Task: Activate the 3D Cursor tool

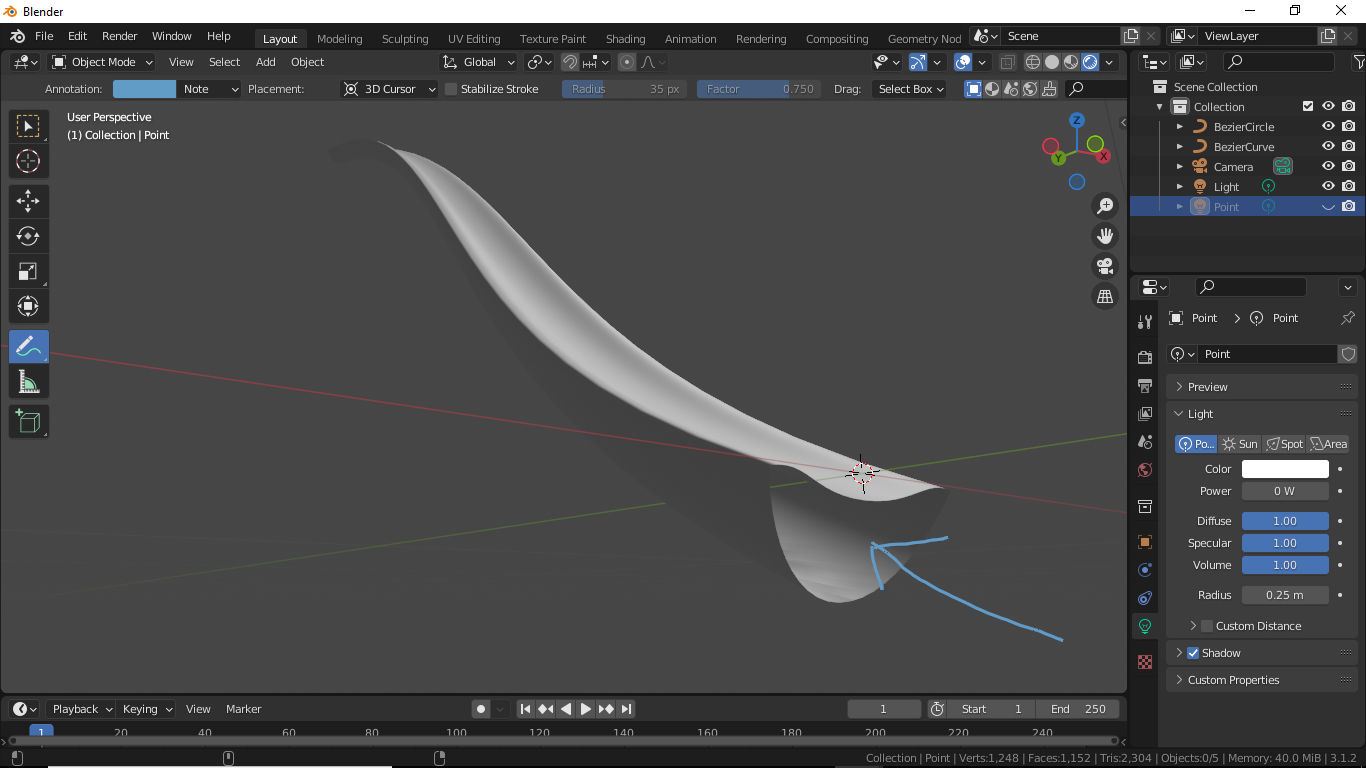Action: point(28,161)
